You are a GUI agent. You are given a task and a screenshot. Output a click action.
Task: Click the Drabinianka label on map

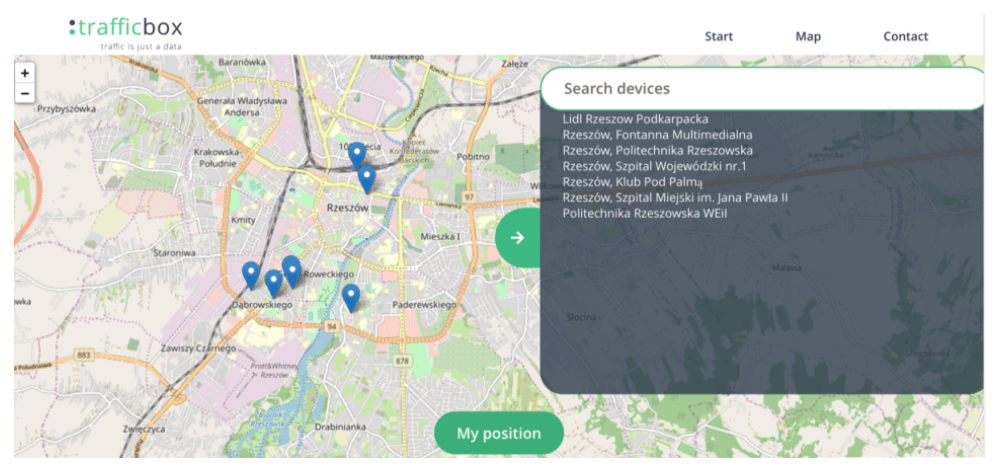pyautogui.click(x=340, y=426)
